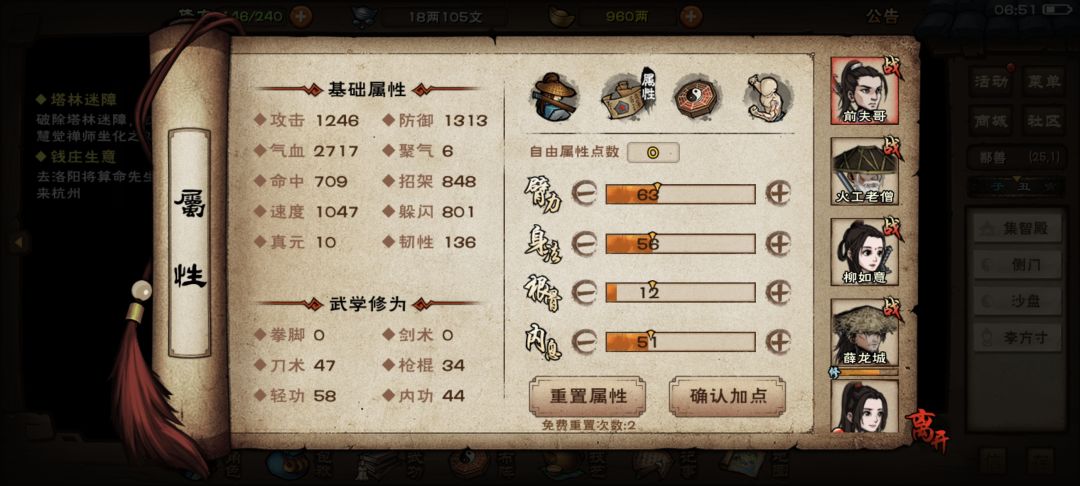Open the 公告 announcements menu
This screenshot has height=486, width=1080.
pyautogui.click(x=882, y=16)
